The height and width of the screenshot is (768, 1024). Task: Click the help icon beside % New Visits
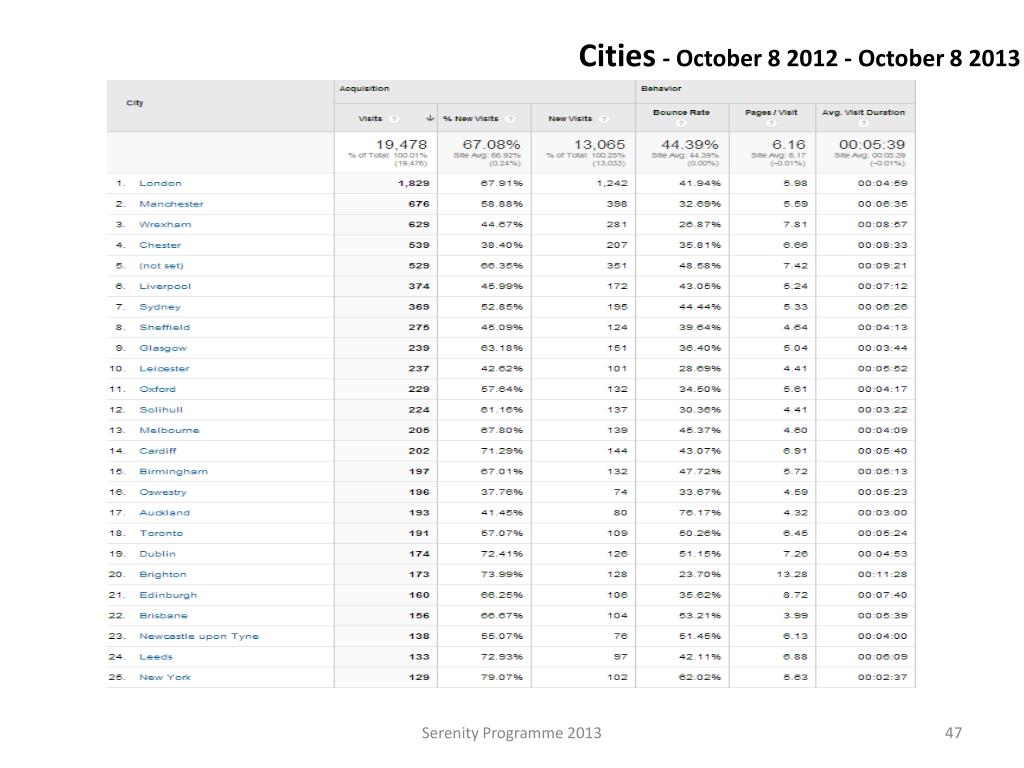point(510,119)
